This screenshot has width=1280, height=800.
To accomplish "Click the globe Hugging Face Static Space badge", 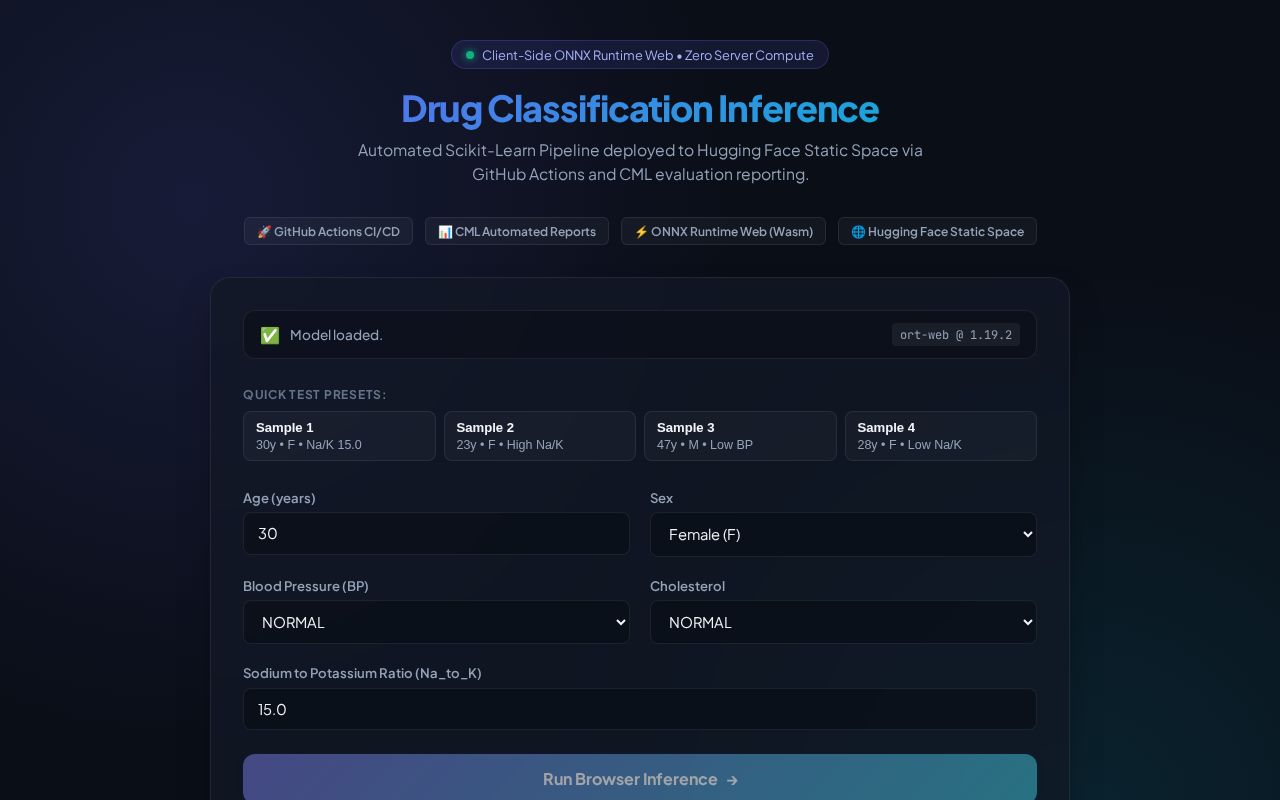I will [x=937, y=231].
